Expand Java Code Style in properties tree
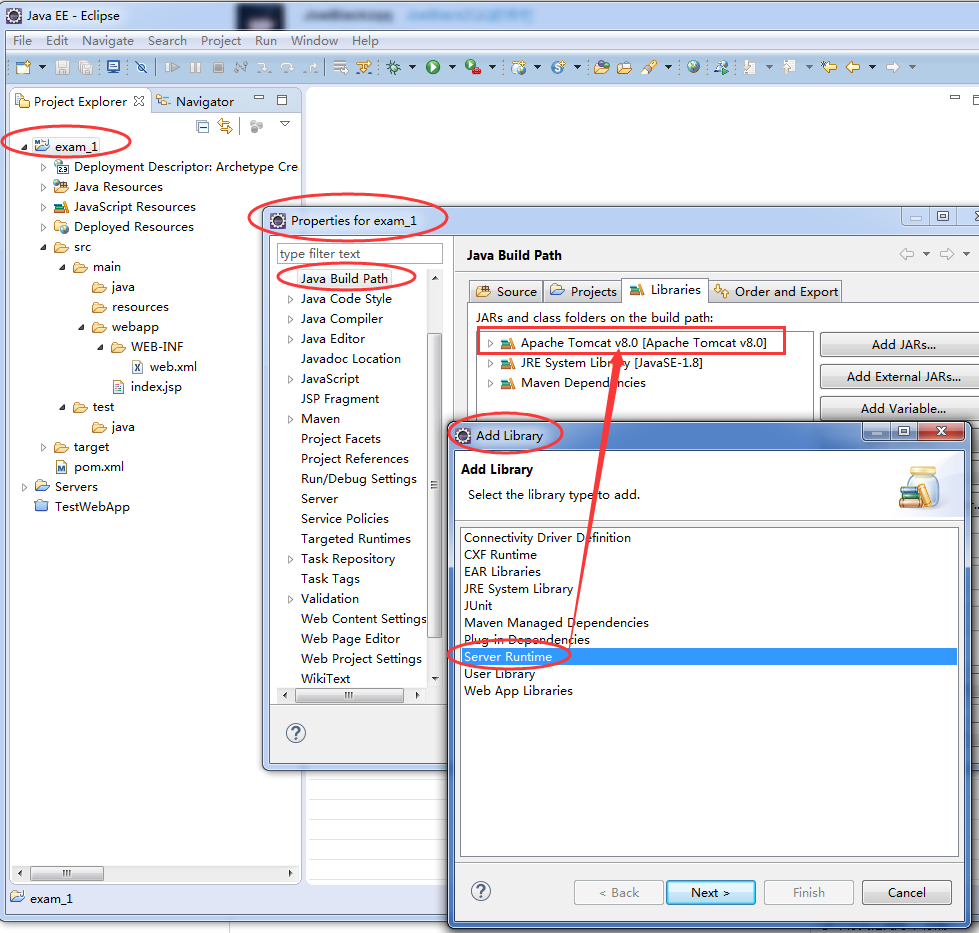The height and width of the screenshot is (933, 979). (x=290, y=299)
